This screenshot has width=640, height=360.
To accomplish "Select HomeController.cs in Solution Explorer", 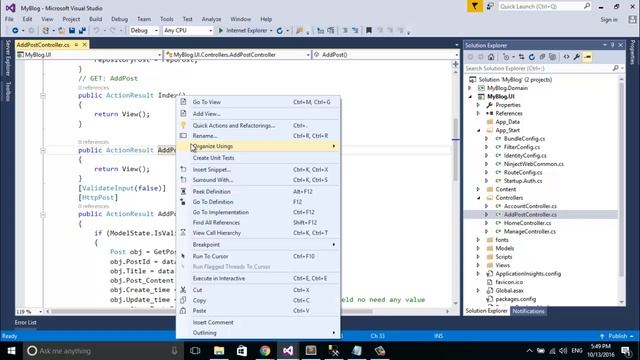I will (x=527, y=223).
